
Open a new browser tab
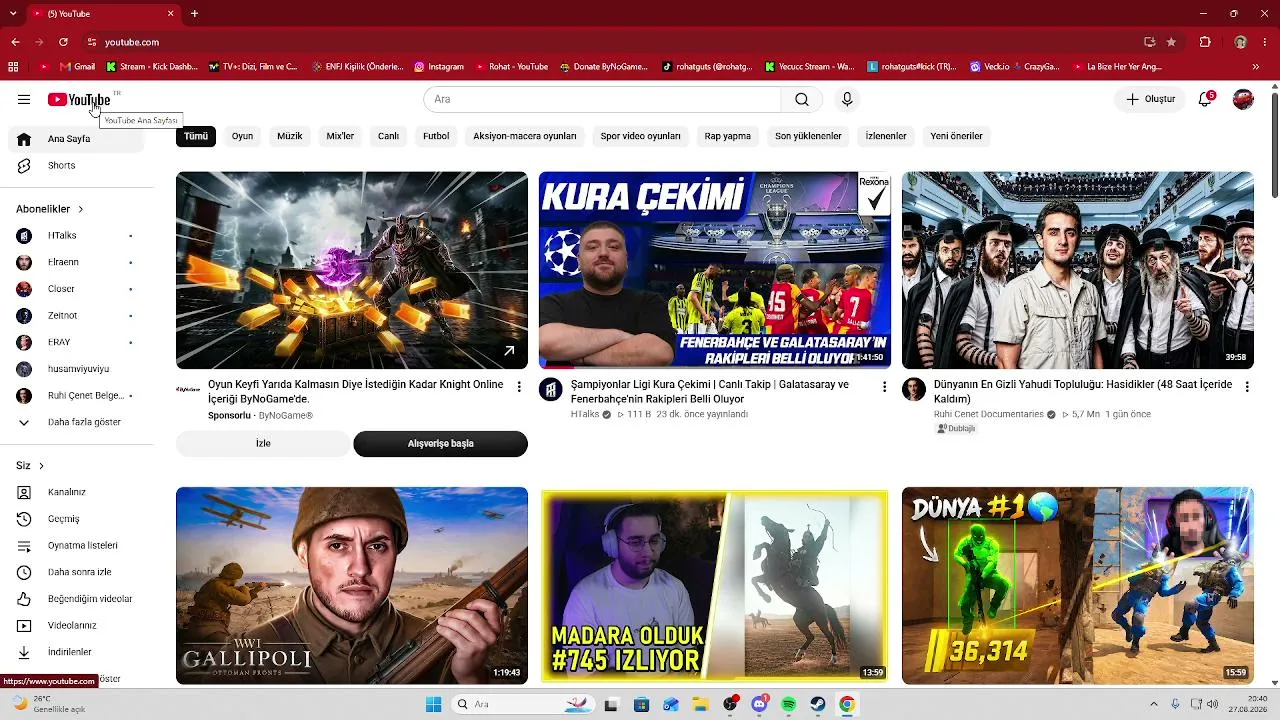pos(194,14)
